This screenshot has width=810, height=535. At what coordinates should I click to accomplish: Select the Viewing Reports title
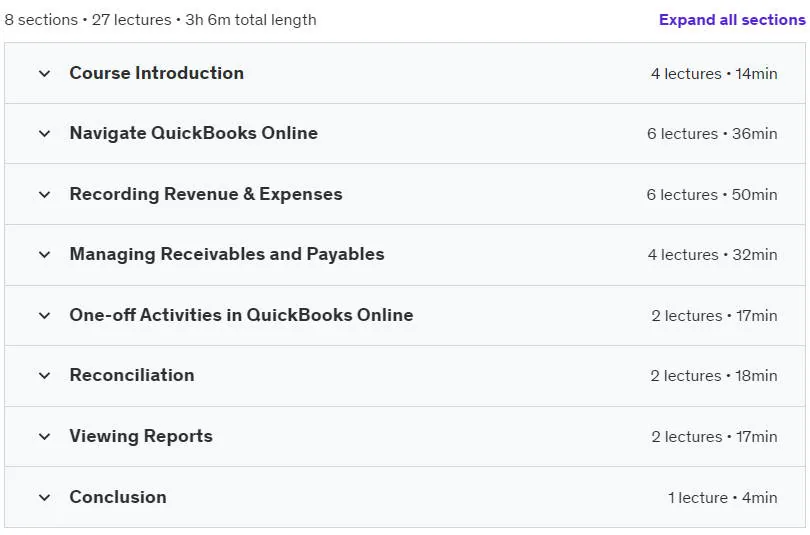[x=141, y=436]
